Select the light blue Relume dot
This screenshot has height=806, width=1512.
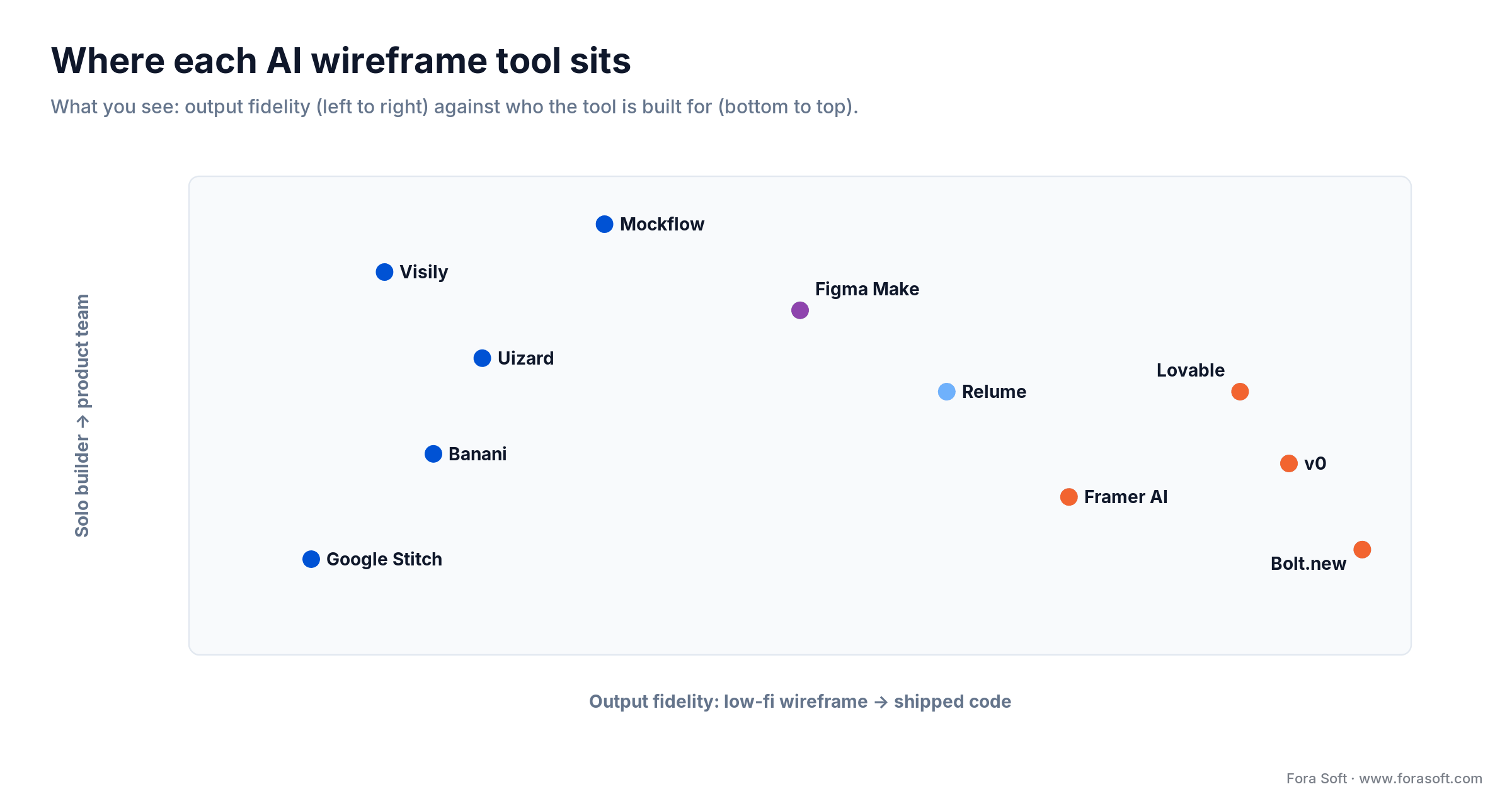(947, 392)
